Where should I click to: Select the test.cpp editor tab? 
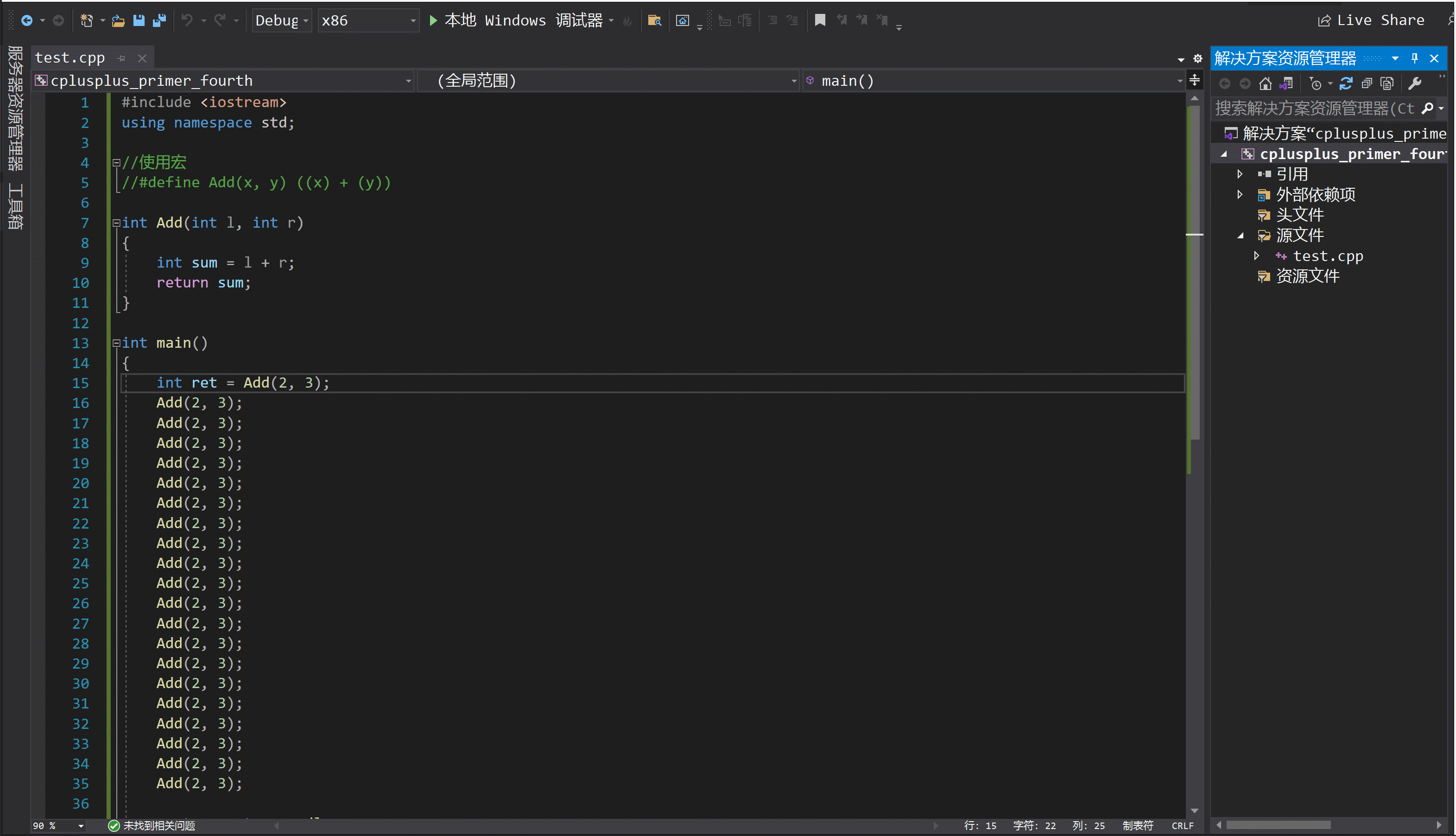tap(70, 58)
